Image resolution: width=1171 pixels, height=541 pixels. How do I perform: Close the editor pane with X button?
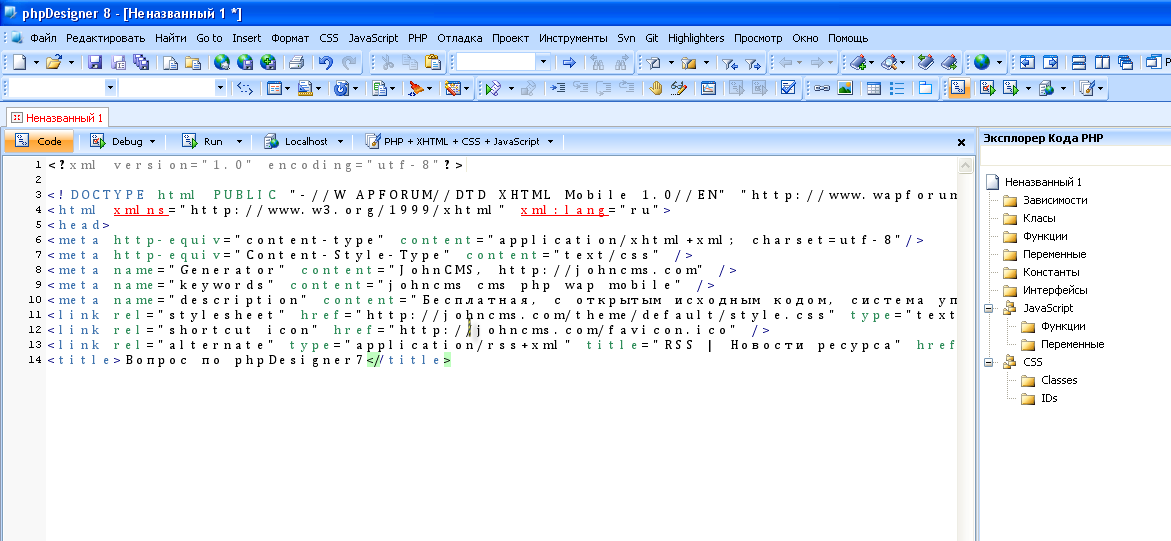pyautogui.click(x=962, y=143)
